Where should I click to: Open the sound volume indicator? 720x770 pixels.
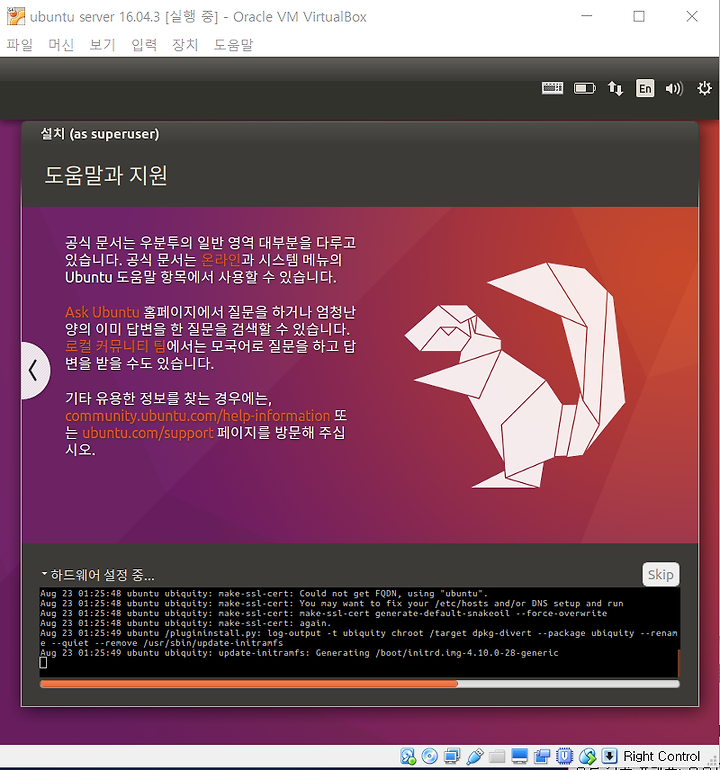coord(674,88)
